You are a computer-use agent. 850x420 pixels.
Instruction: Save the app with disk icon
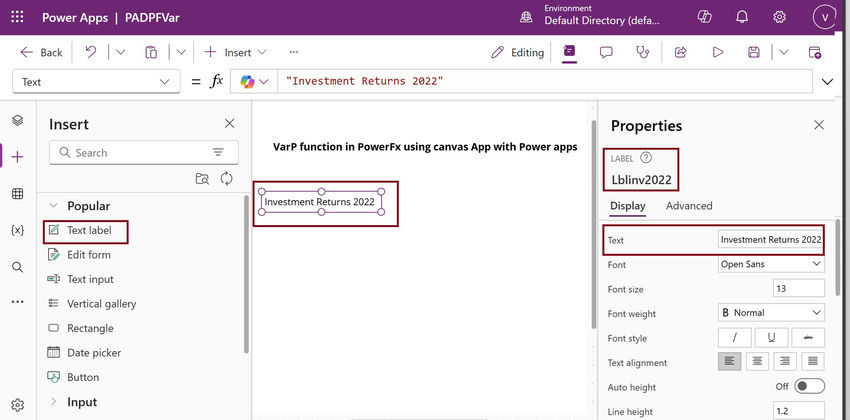click(754, 52)
